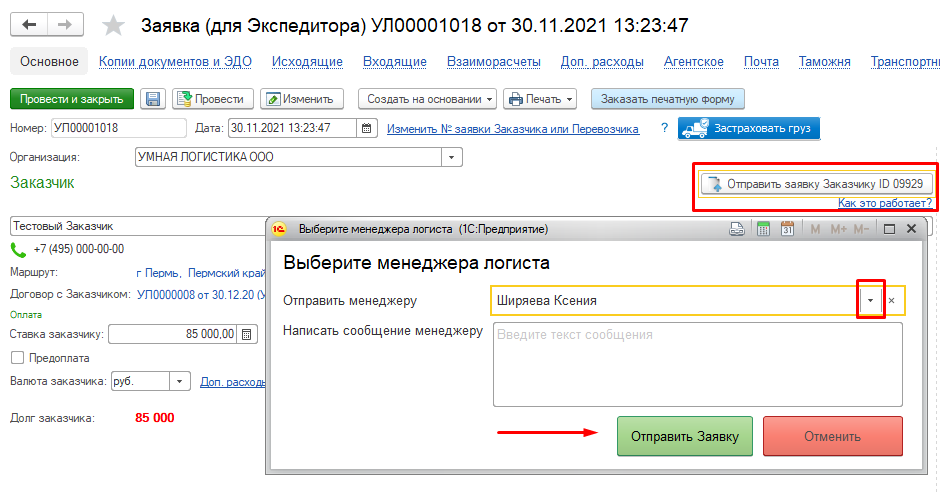Click the Ширяева Ксения manager field

pyautogui.click(x=675, y=301)
